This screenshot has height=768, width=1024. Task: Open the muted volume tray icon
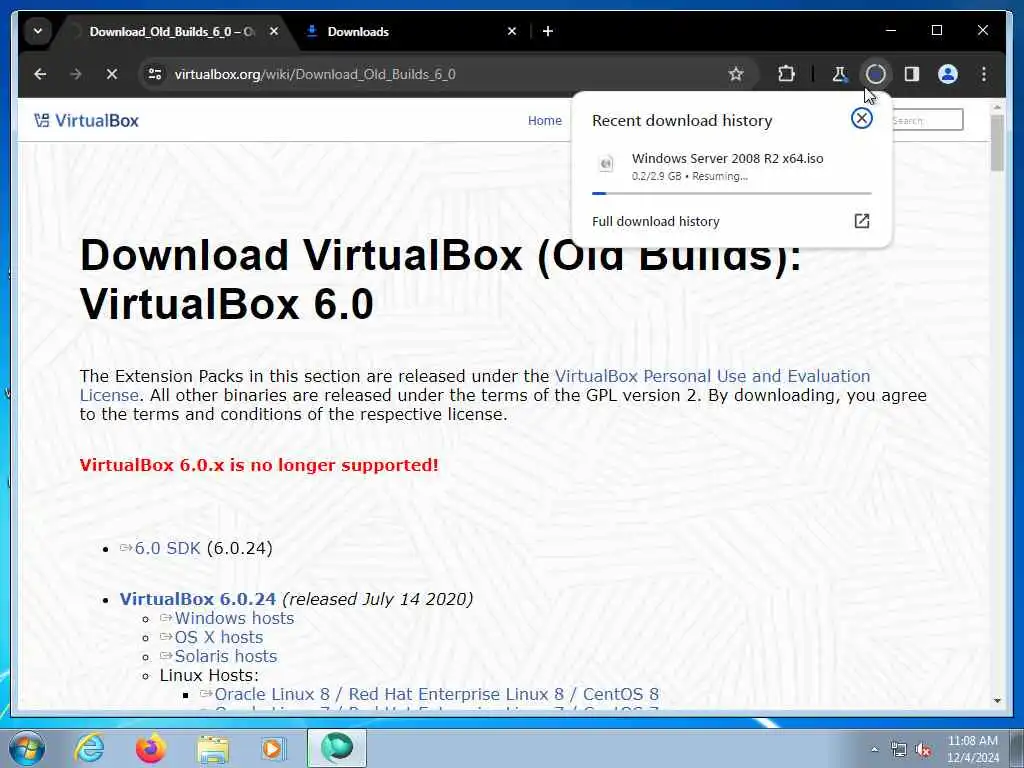(x=923, y=750)
